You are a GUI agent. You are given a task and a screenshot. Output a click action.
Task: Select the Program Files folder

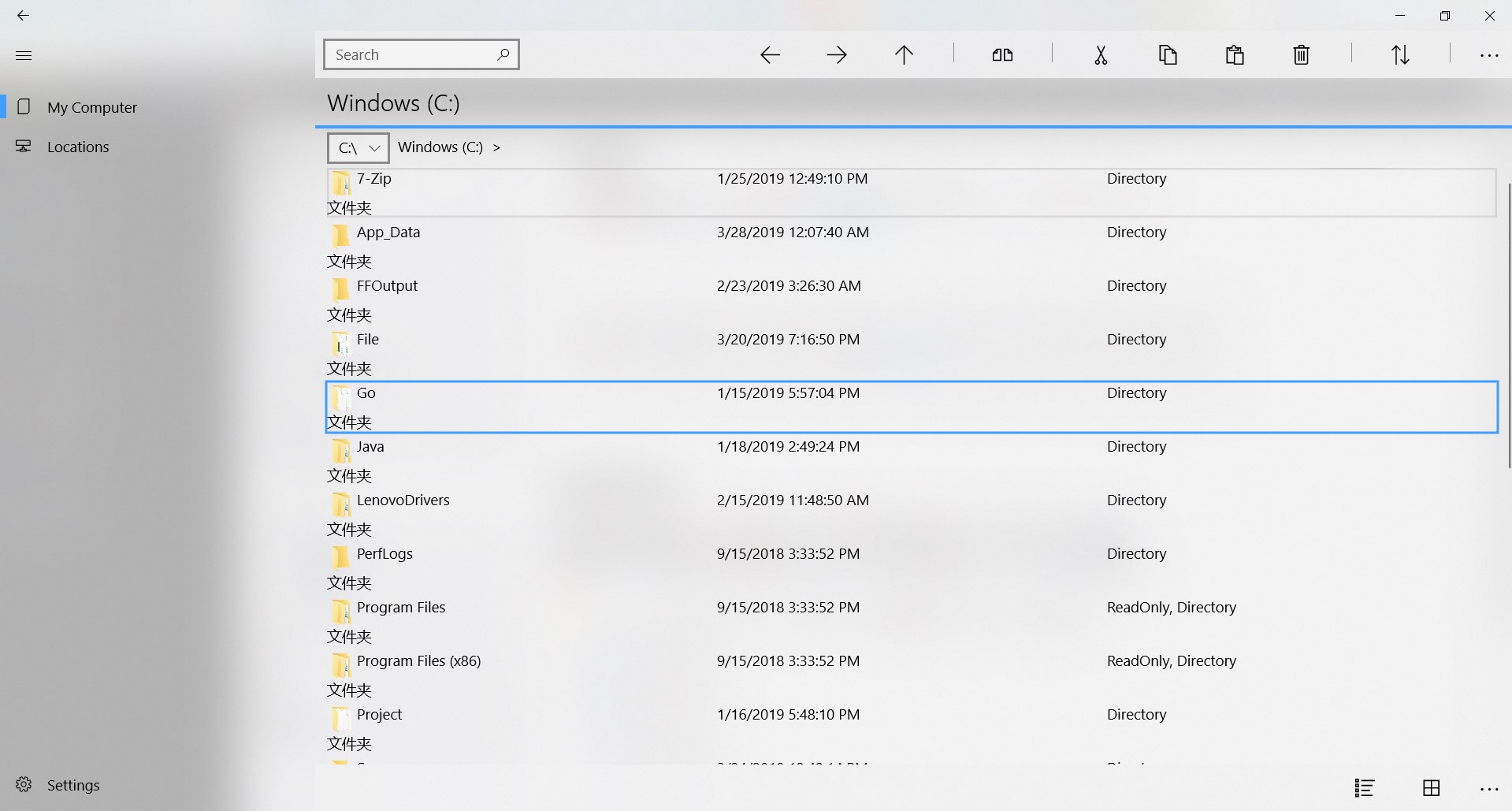[x=912, y=621]
